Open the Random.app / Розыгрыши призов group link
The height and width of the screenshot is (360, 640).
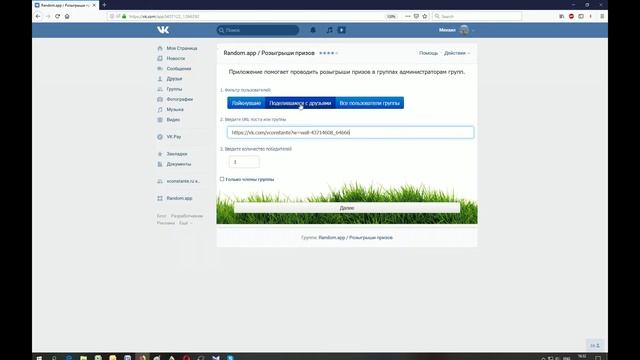coord(356,238)
